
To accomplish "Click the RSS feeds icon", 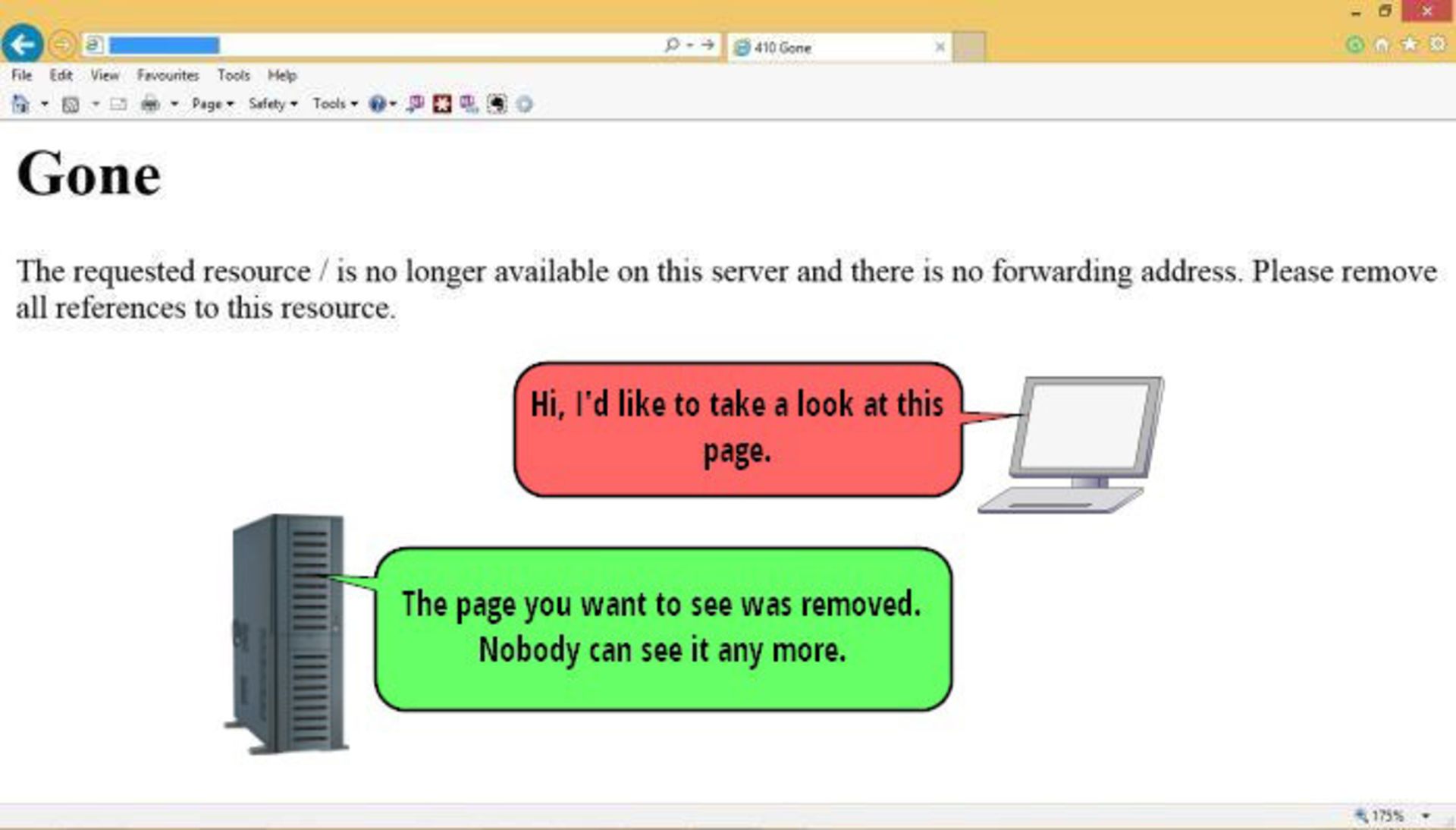I will (71, 105).
